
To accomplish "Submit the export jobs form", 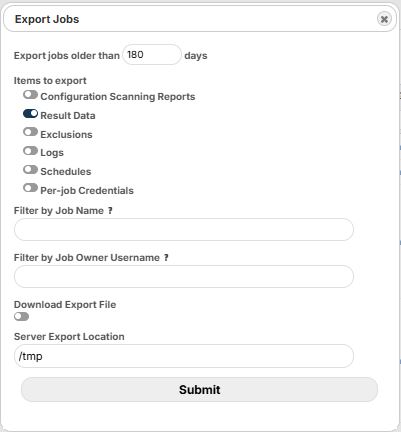I will [x=199, y=390].
